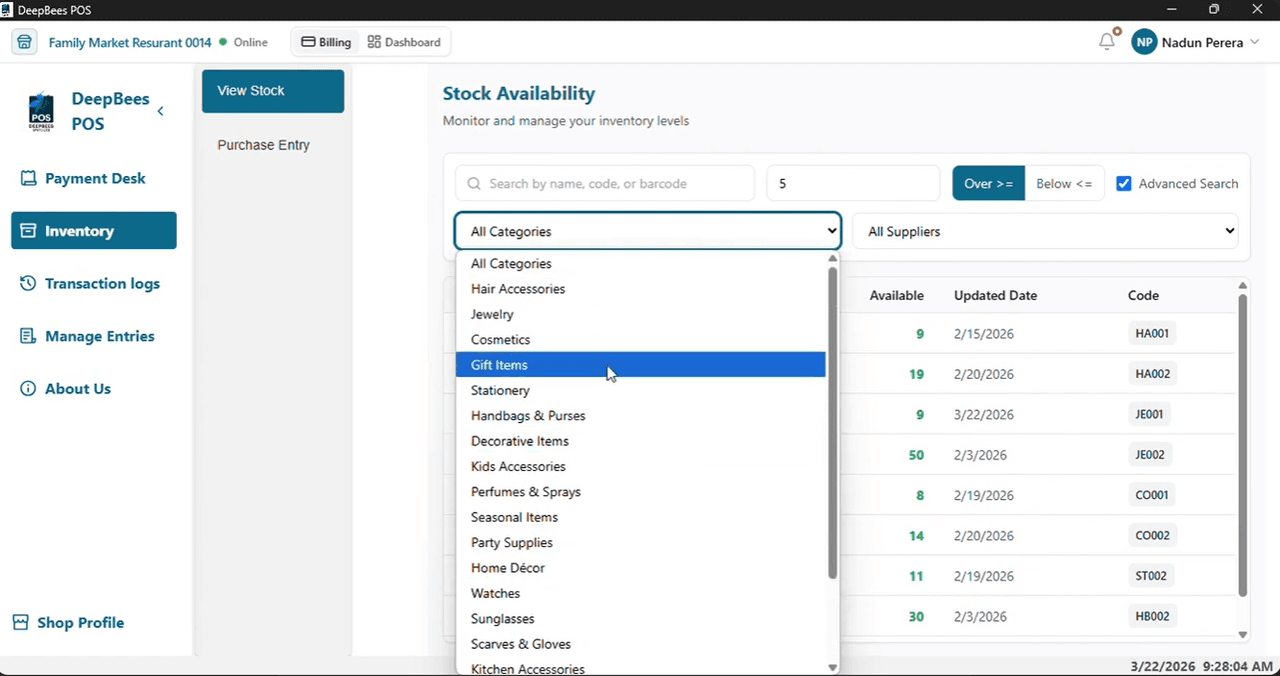Choose Watches category

pyautogui.click(x=640, y=593)
